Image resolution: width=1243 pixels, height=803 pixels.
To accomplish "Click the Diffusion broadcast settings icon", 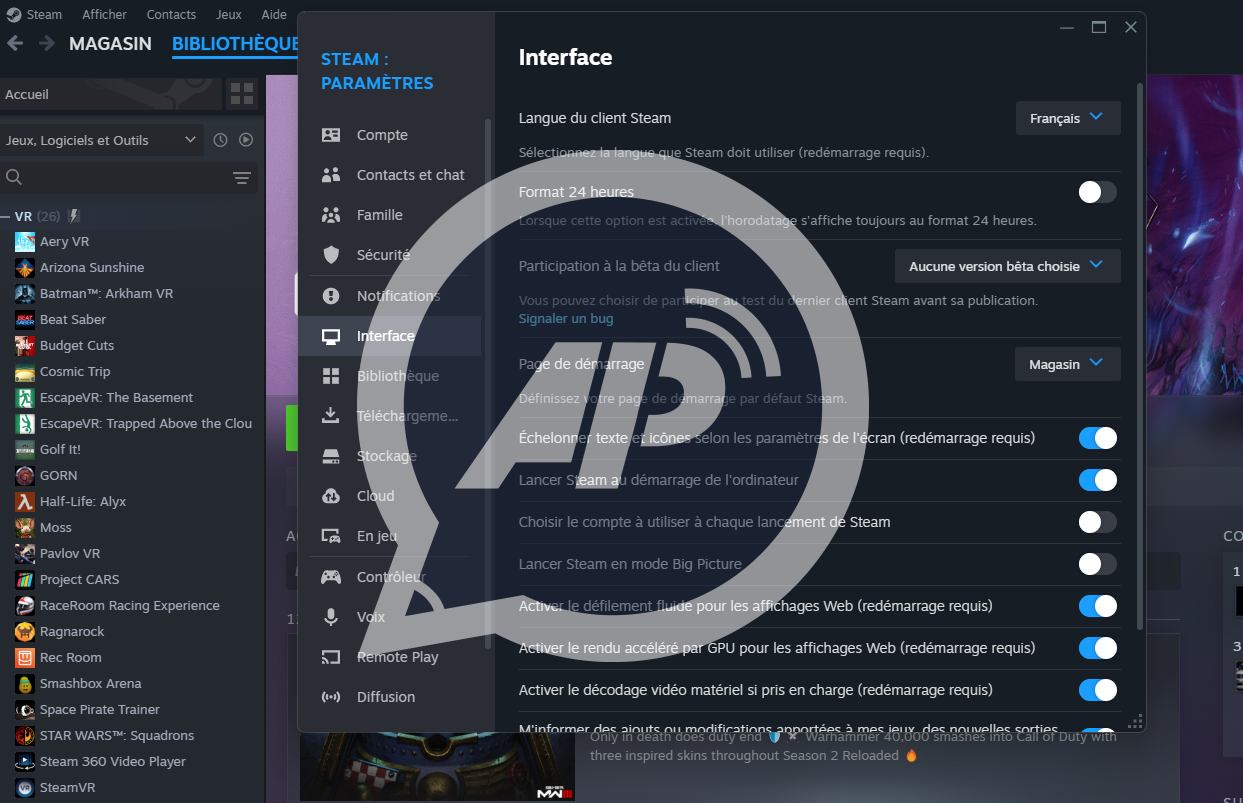I will pos(332,697).
